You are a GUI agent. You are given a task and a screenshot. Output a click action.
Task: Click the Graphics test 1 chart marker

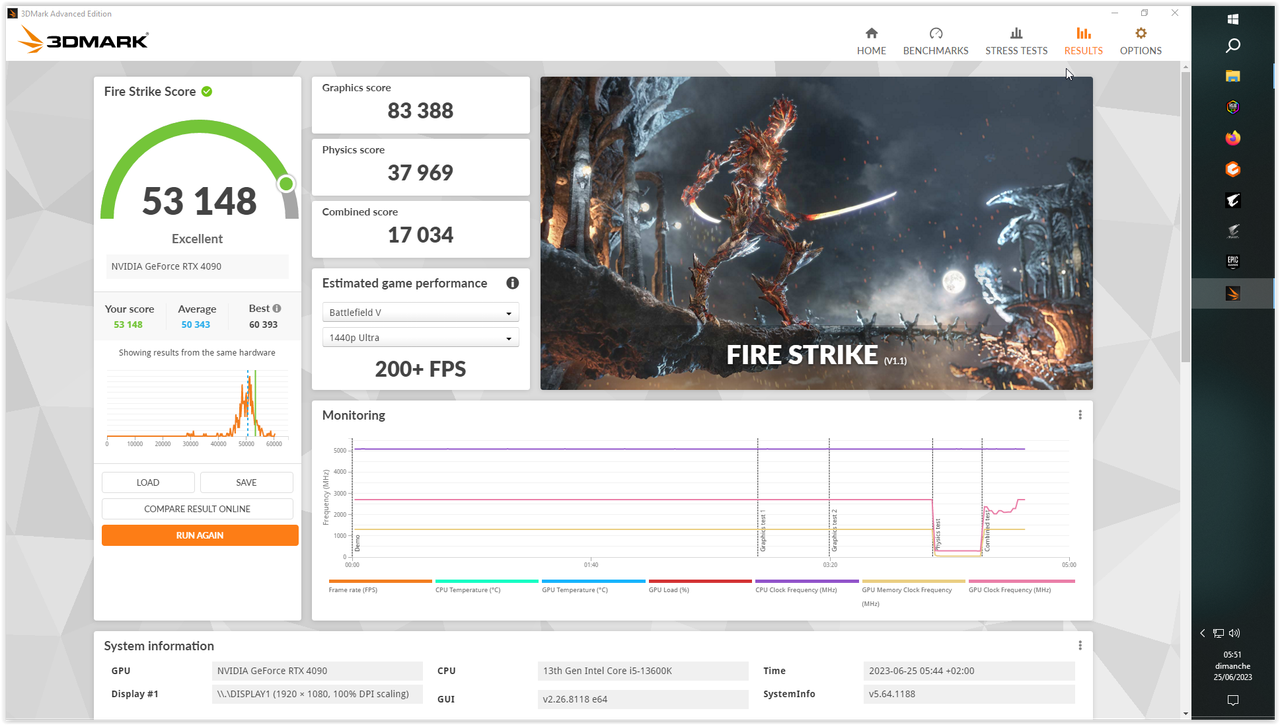click(x=762, y=531)
